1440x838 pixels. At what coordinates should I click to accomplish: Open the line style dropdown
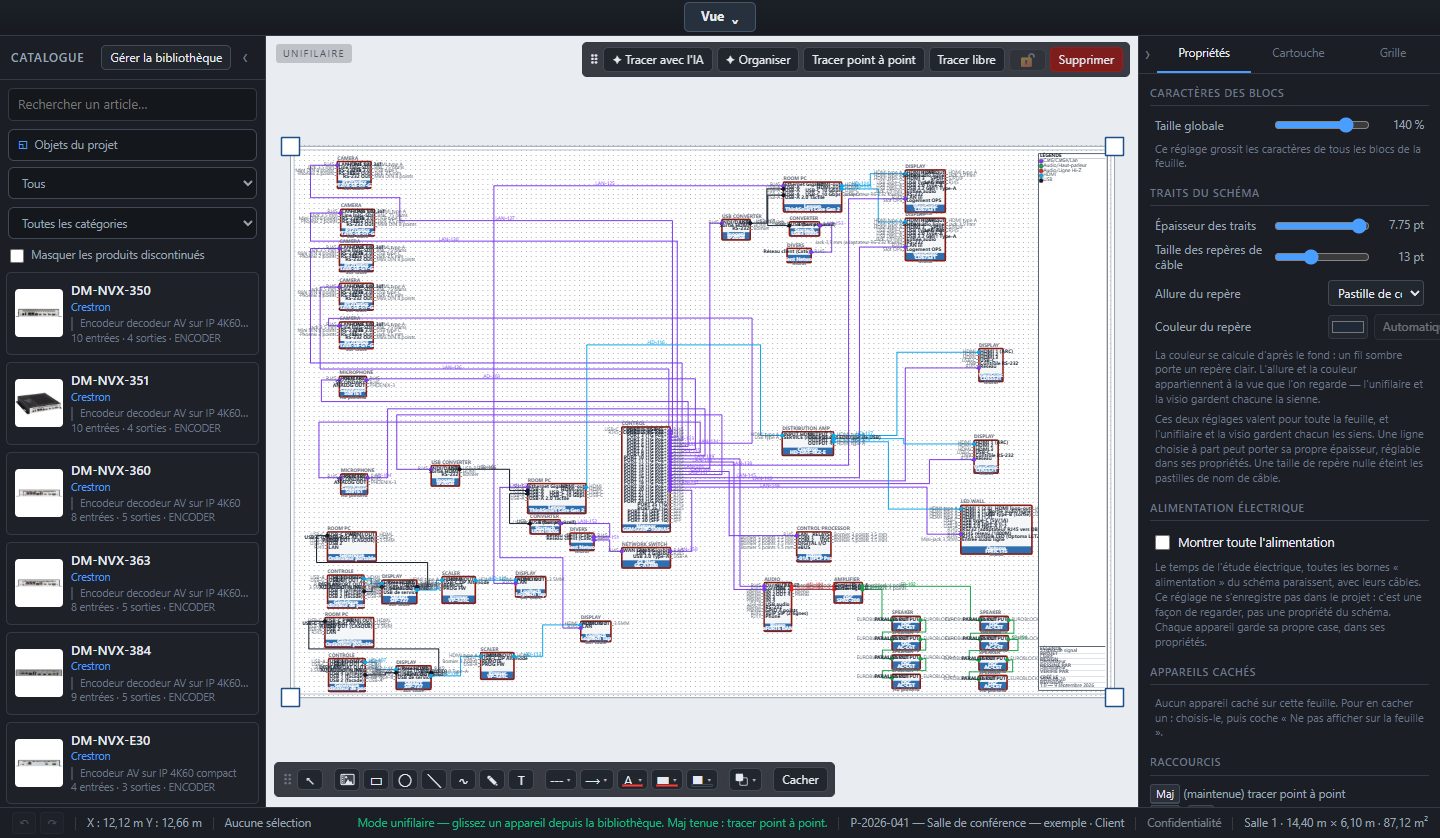coord(560,780)
